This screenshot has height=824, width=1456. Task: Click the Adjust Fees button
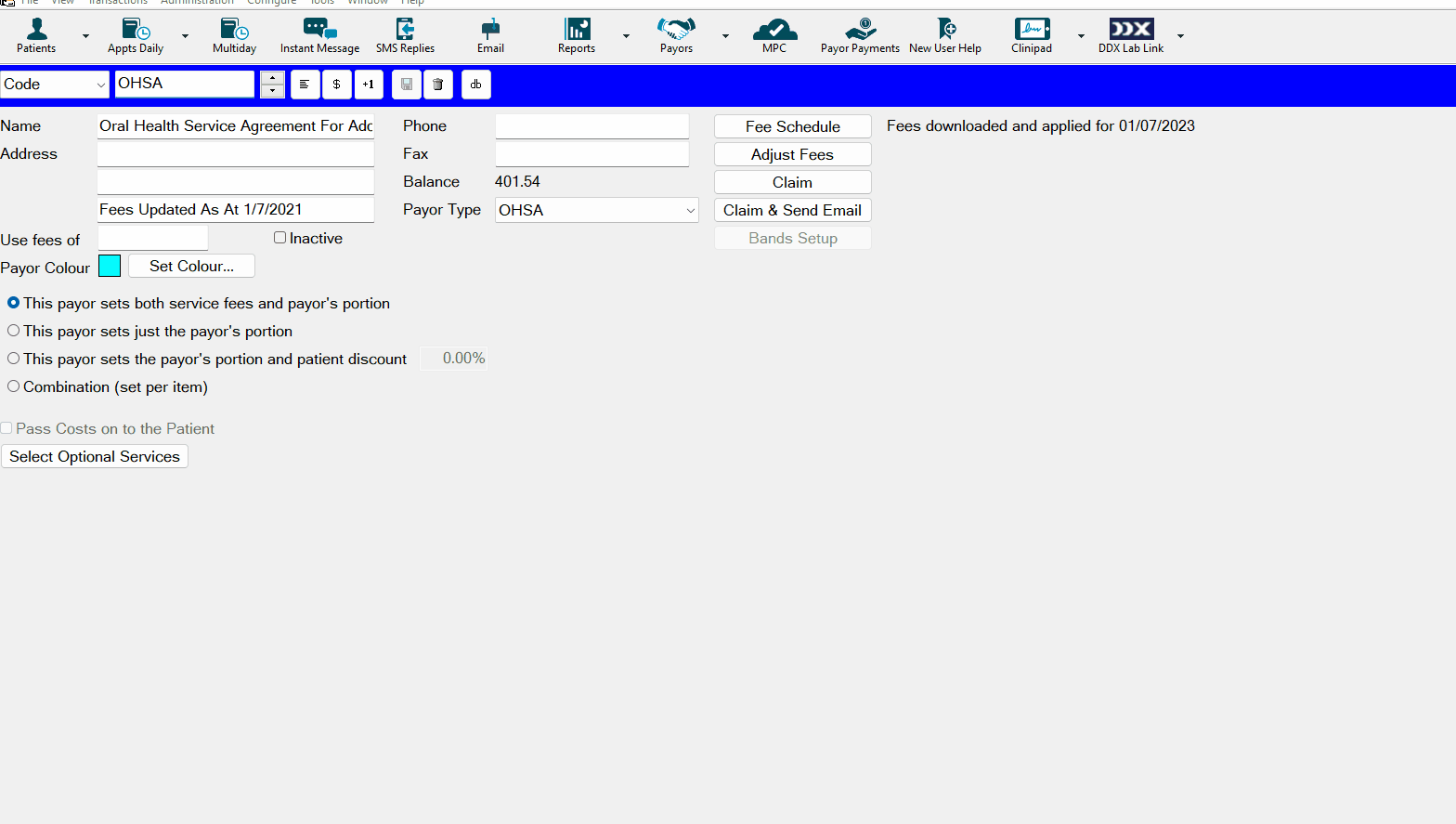(x=793, y=154)
